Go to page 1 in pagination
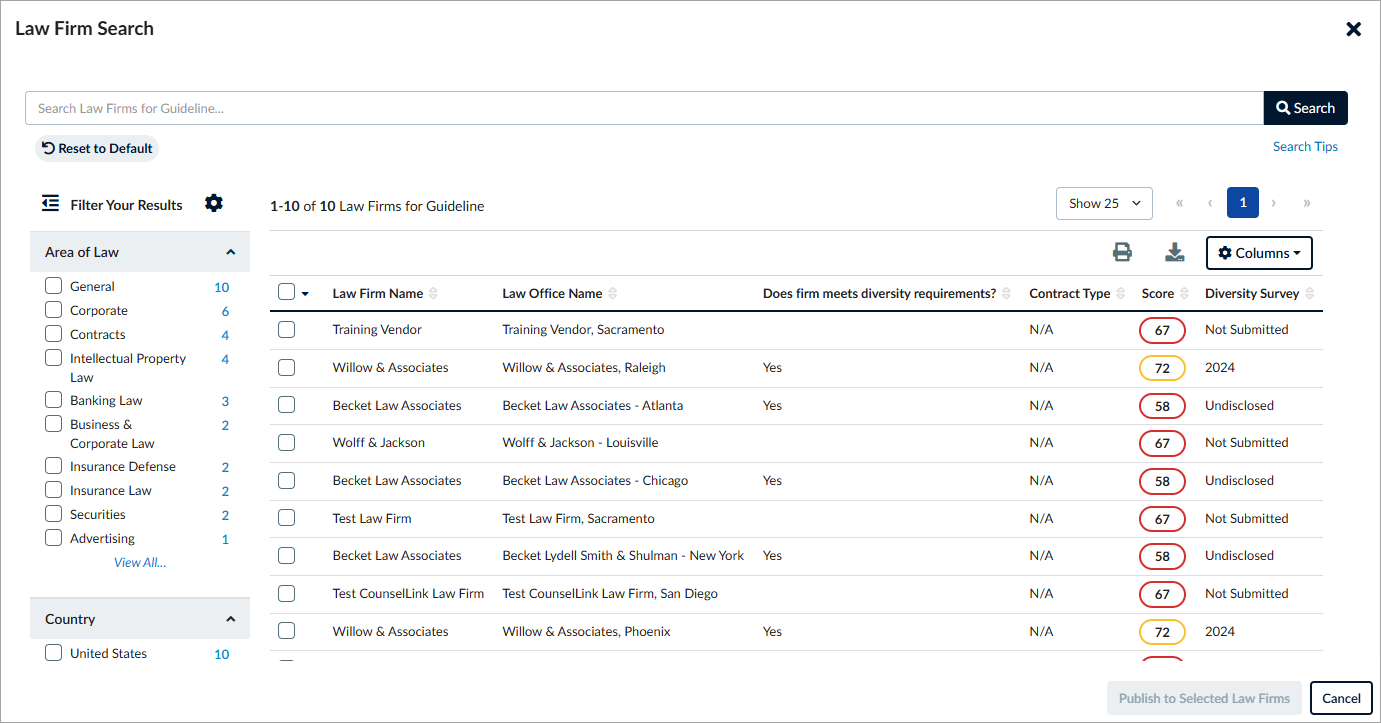The width and height of the screenshot is (1381, 723). 1243,203
